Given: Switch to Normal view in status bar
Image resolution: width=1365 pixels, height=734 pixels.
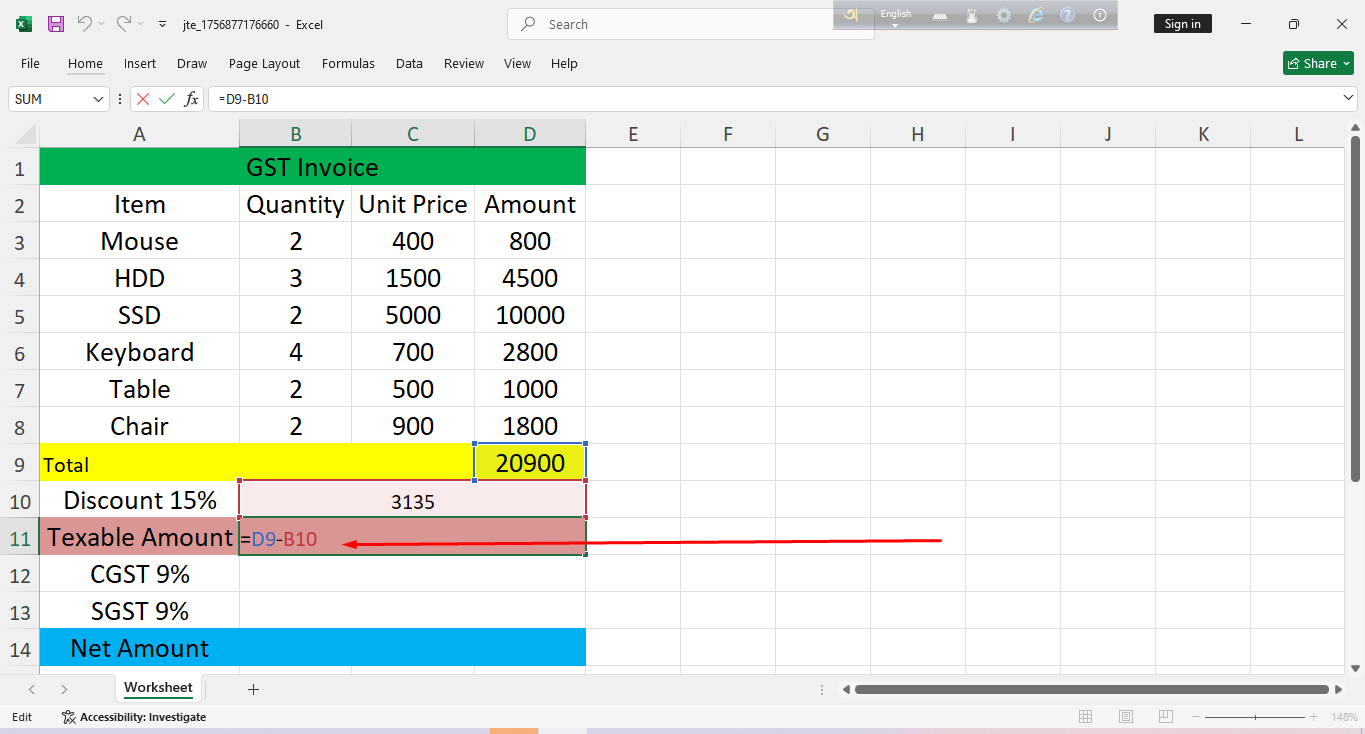Looking at the screenshot, I should [x=1086, y=717].
